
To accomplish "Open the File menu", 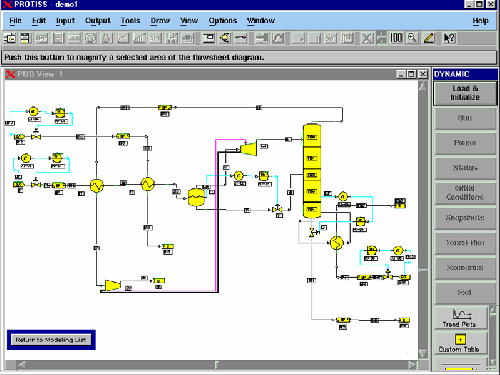I will pyautogui.click(x=15, y=21).
